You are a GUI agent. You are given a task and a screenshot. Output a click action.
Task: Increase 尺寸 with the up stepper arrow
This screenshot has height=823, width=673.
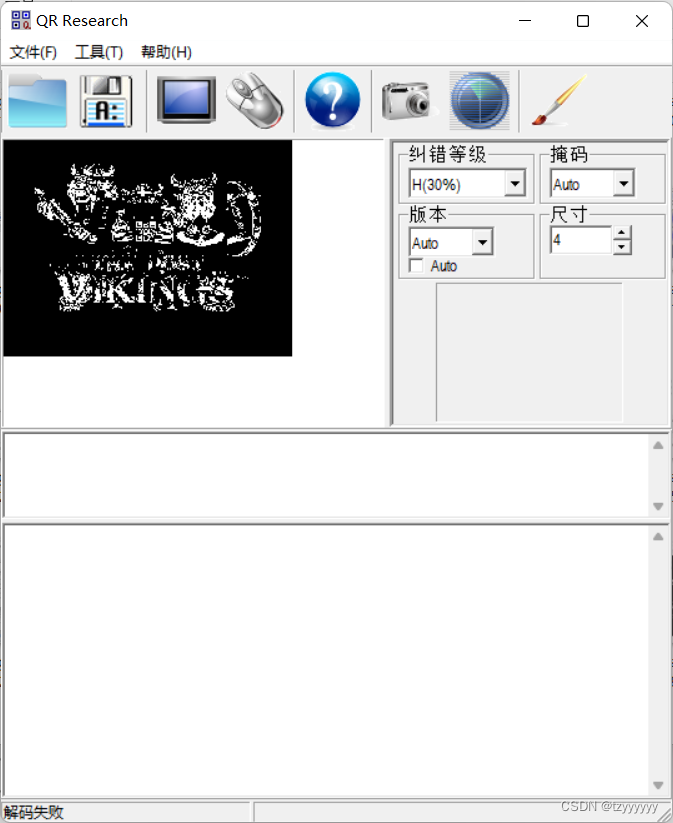[622, 233]
